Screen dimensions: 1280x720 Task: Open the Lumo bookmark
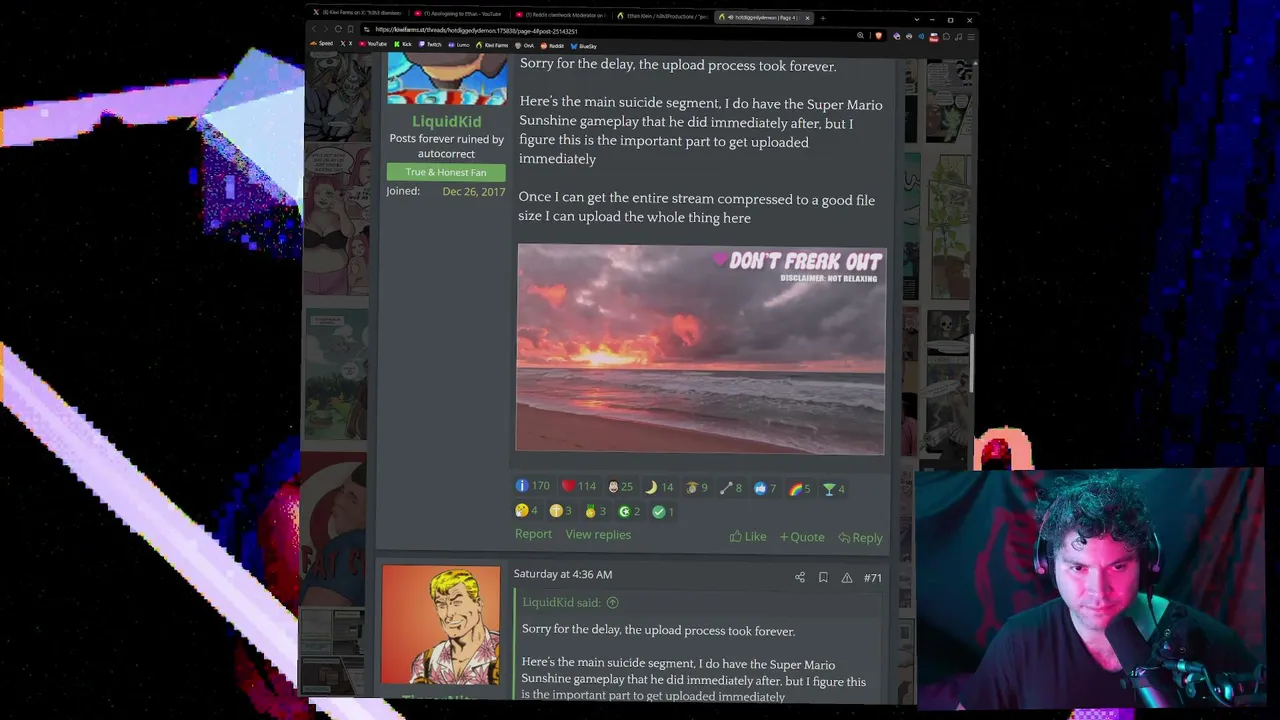pyautogui.click(x=459, y=44)
